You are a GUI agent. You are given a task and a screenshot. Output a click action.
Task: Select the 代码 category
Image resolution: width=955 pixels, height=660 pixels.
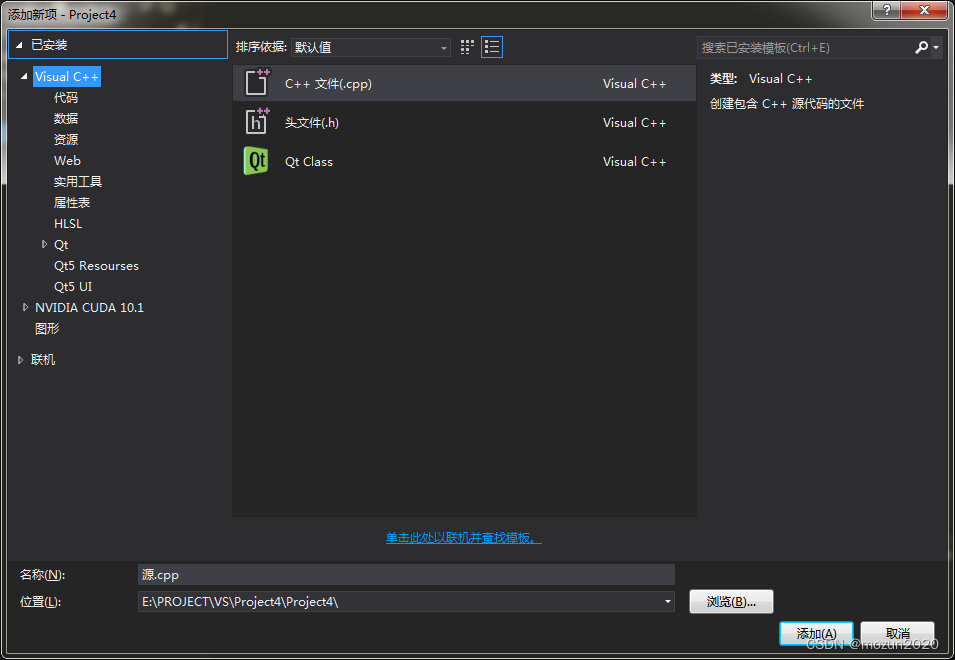click(66, 97)
